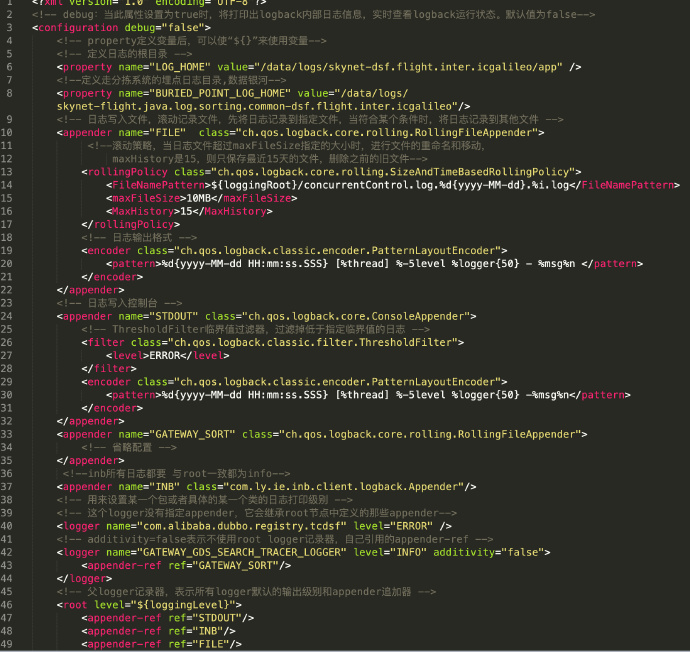Click line number 46 in the gutter
Image resolution: width=690 pixels, height=652 pixels.
(7, 604)
